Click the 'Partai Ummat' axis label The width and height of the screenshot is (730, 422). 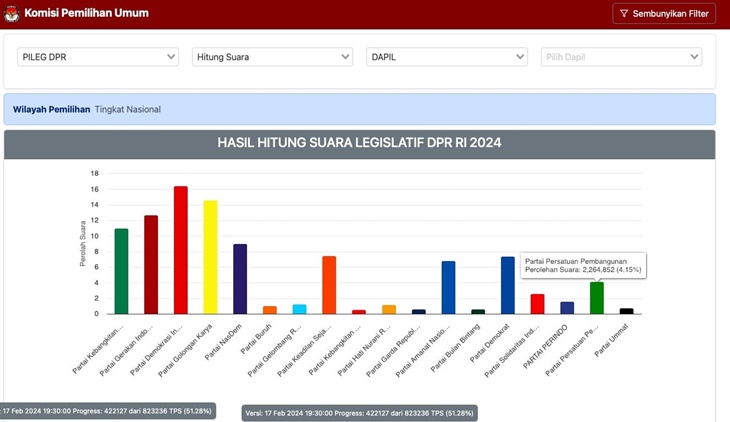point(612,340)
